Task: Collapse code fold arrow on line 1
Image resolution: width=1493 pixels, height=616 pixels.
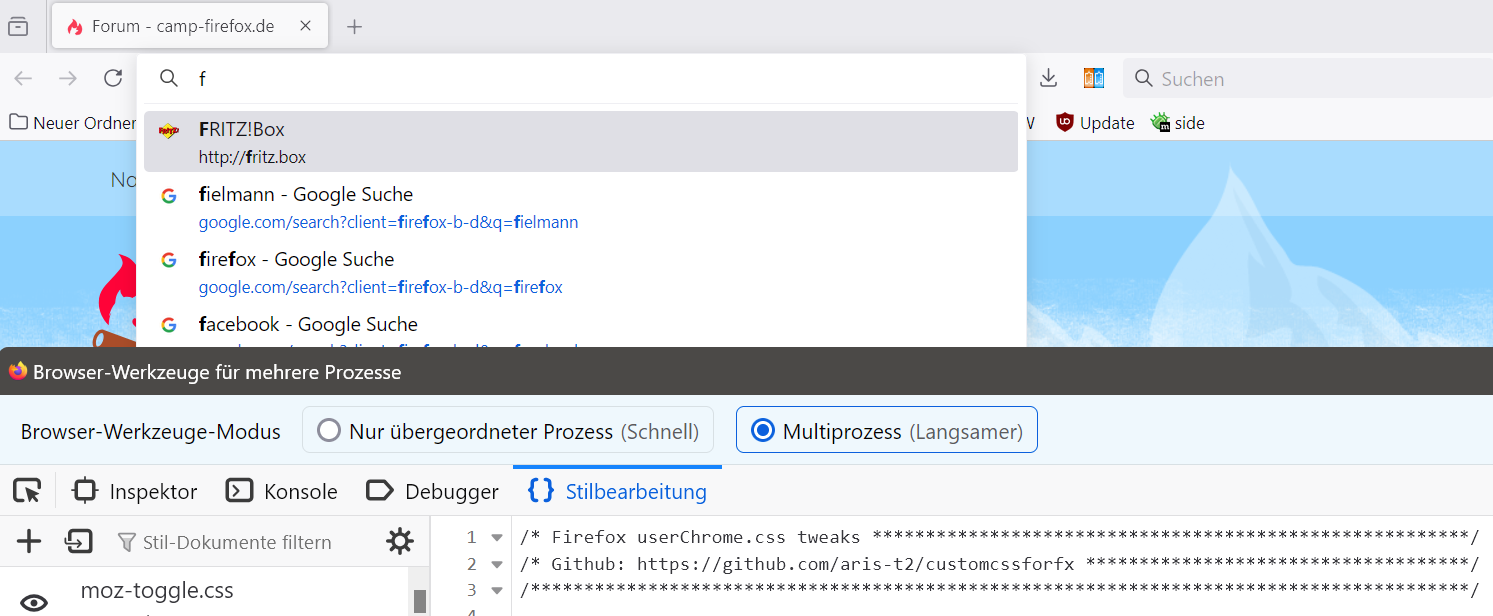Action: pos(497,538)
